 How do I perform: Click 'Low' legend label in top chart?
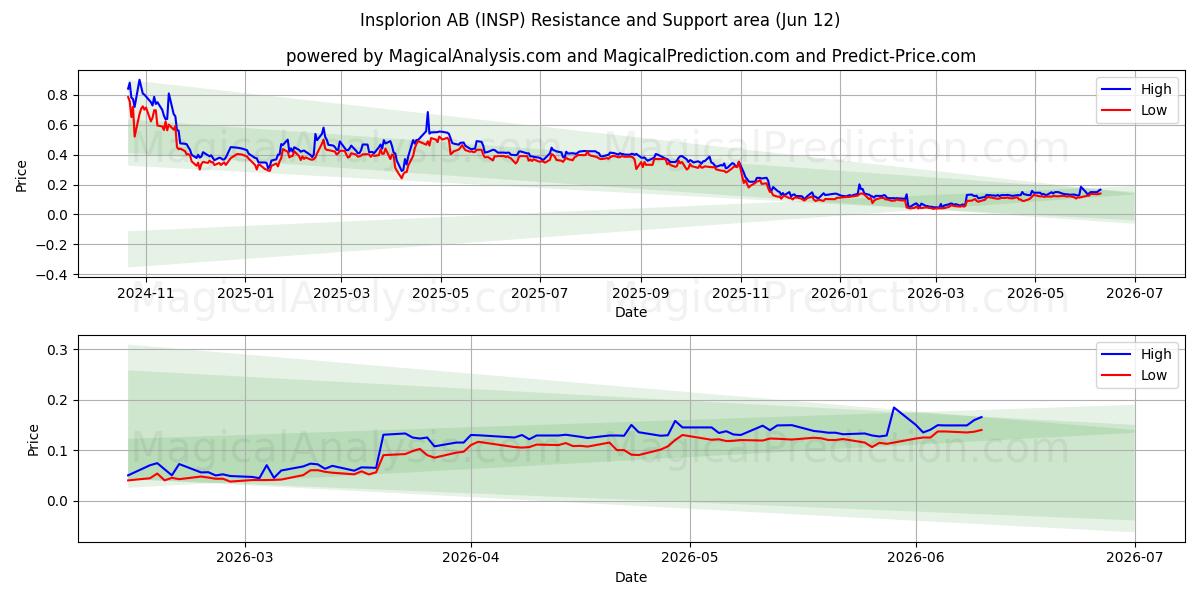click(1154, 110)
